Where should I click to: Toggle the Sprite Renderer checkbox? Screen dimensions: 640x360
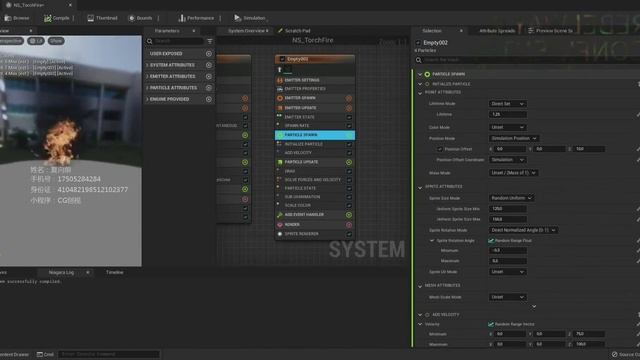pyautogui.click(x=349, y=234)
